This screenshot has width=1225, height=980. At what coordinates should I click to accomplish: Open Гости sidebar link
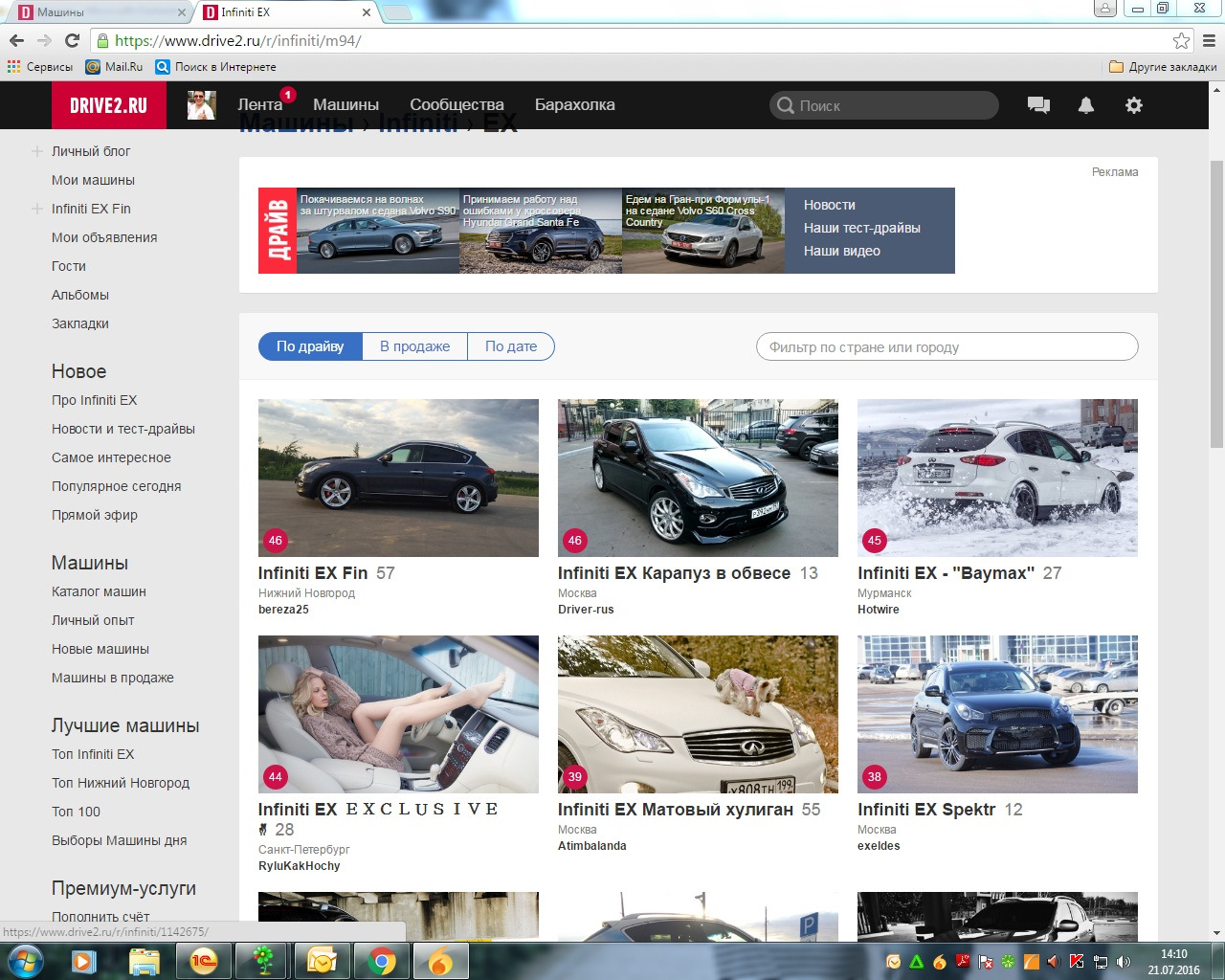point(69,266)
